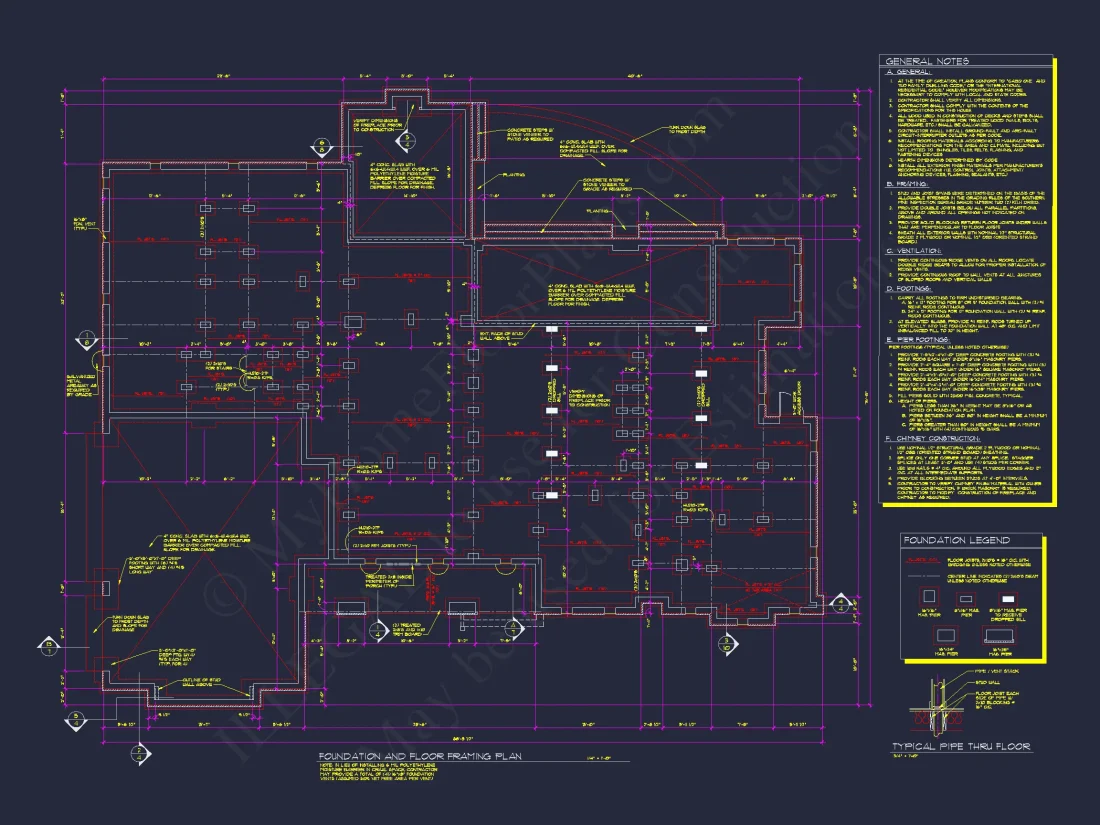Click the section marker left of garage slab
This screenshot has width=1100, height=825.
click(46, 645)
